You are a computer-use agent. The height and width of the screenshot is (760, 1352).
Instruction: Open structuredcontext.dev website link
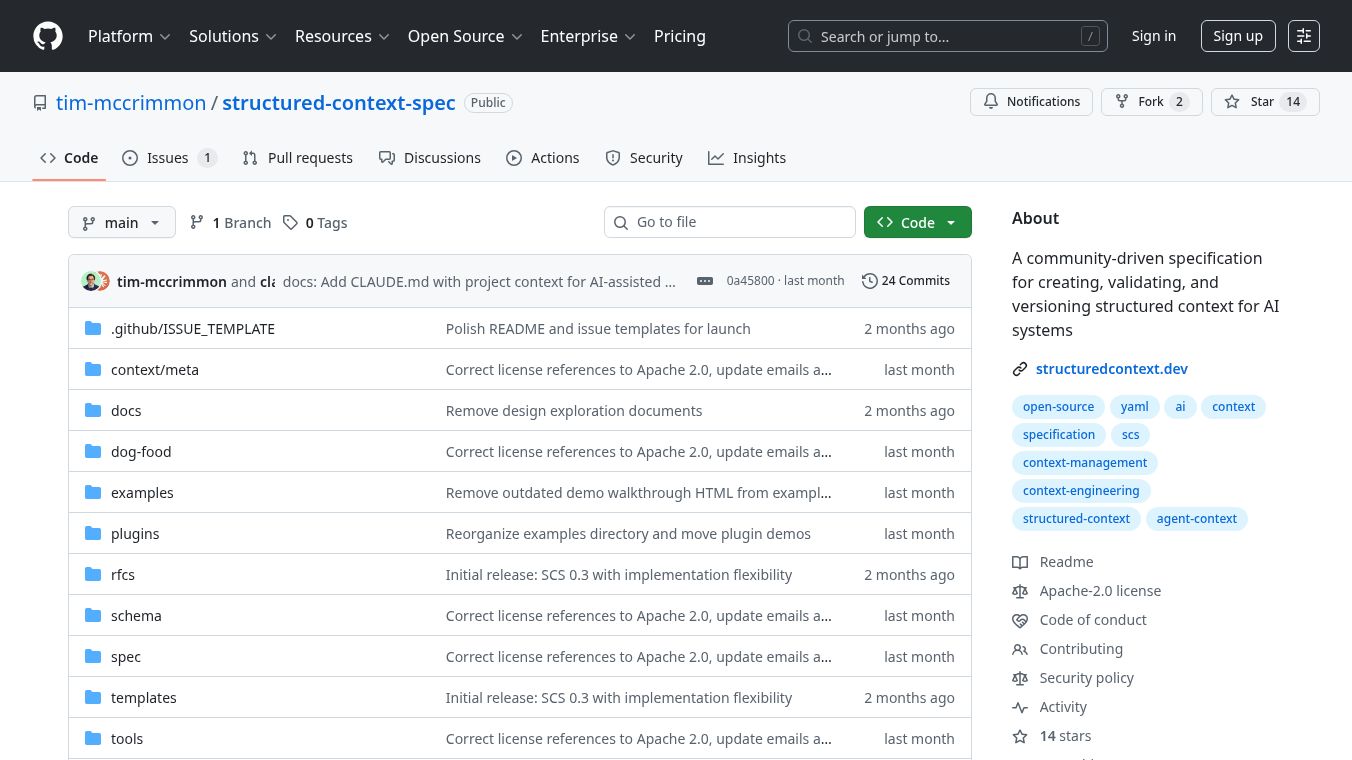[x=1111, y=369]
